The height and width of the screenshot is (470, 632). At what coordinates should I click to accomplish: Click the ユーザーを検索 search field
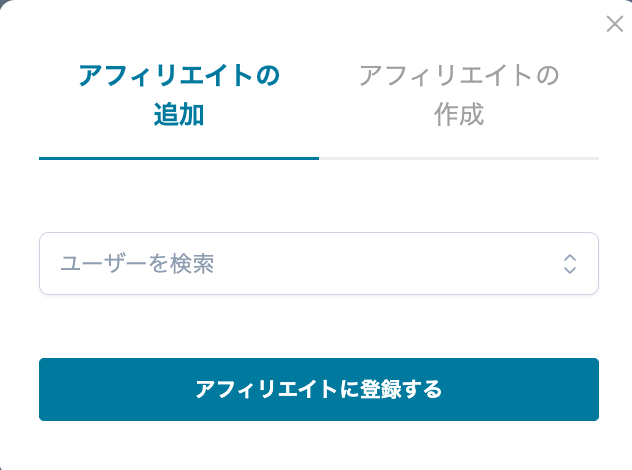click(x=300, y=264)
